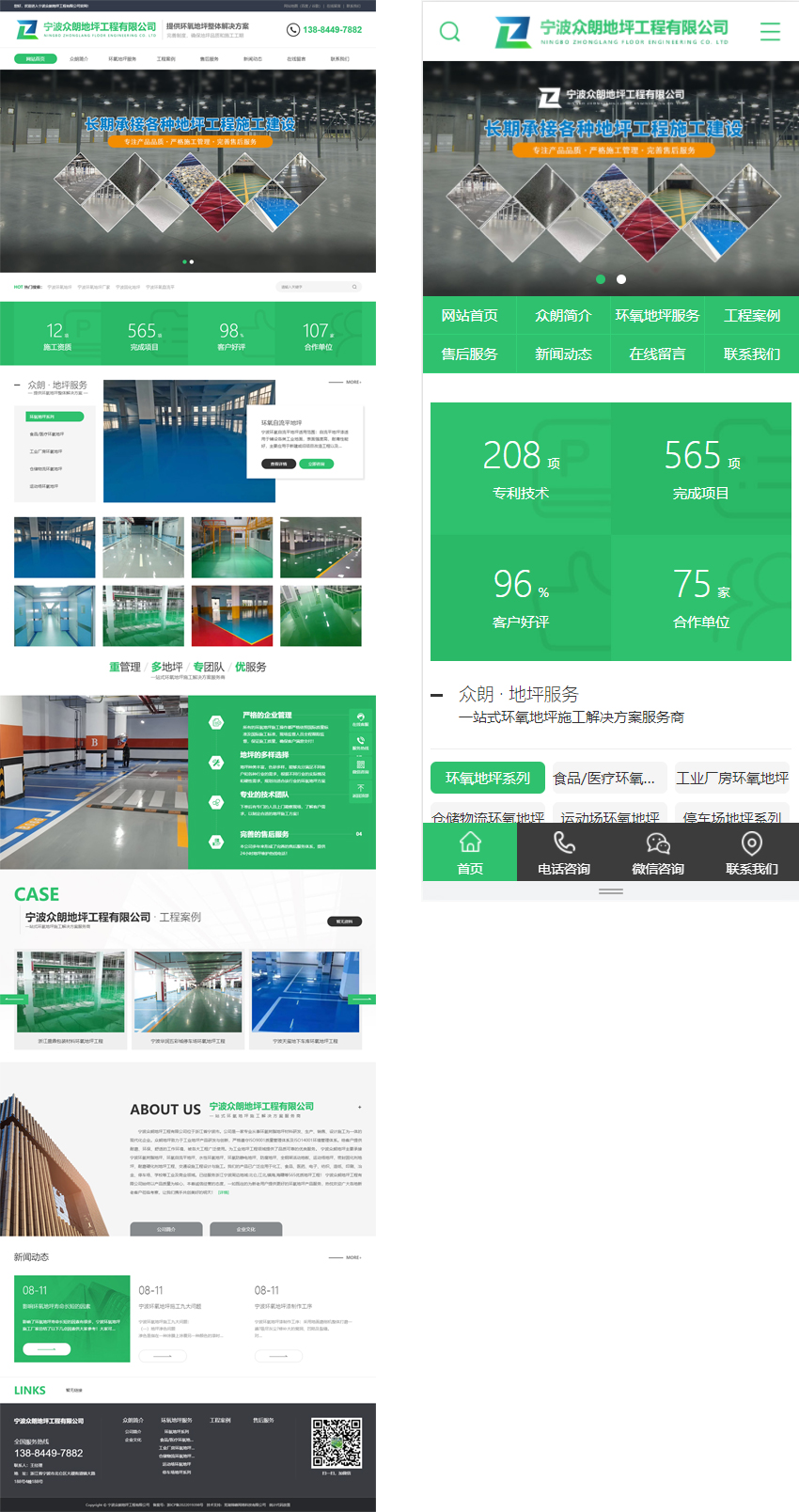Click next arrow on desktop case carousel
Viewport: 799px width, 1512px height.
tap(364, 999)
